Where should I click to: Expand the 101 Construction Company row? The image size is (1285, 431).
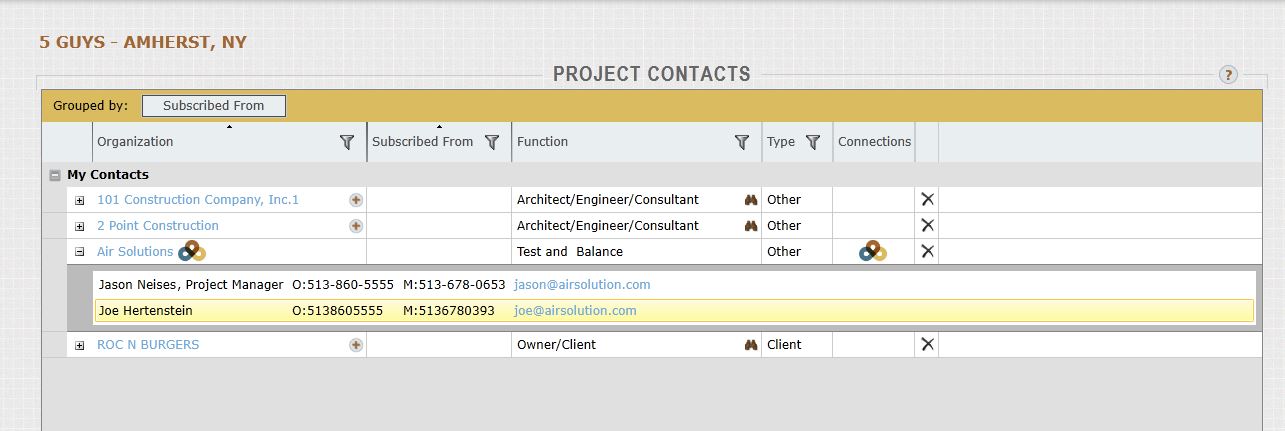pos(80,200)
